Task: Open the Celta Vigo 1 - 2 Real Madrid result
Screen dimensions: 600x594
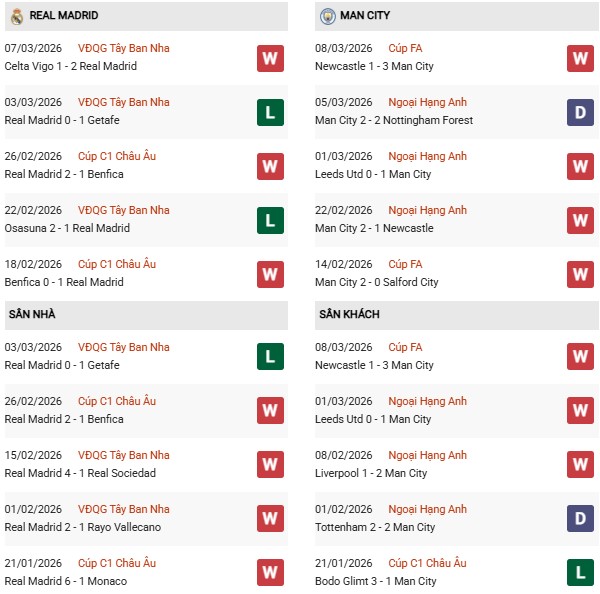Action: pyautogui.click(x=71, y=66)
